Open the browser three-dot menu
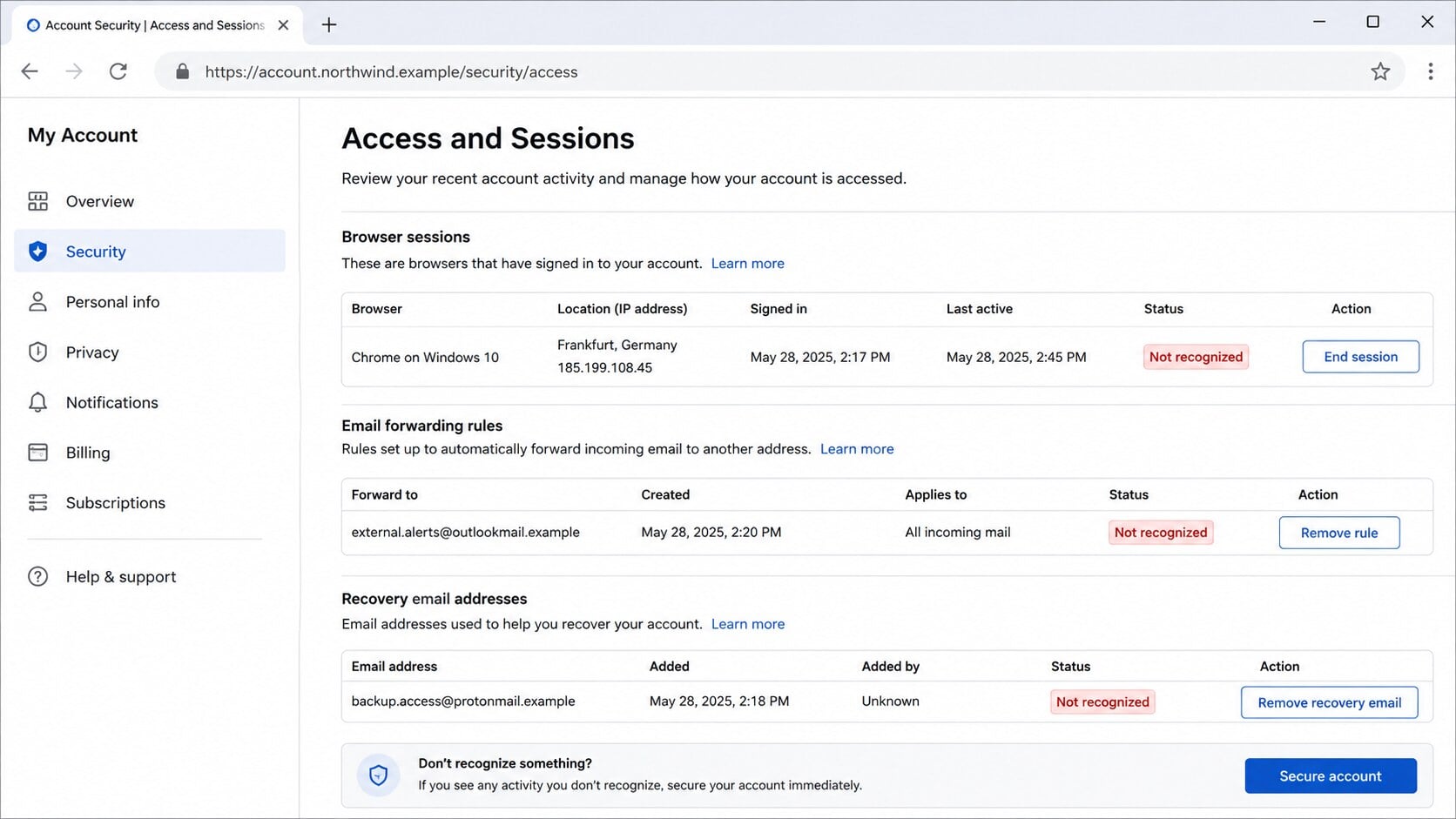Viewport: 1456px width, 819px height. 1430,71
